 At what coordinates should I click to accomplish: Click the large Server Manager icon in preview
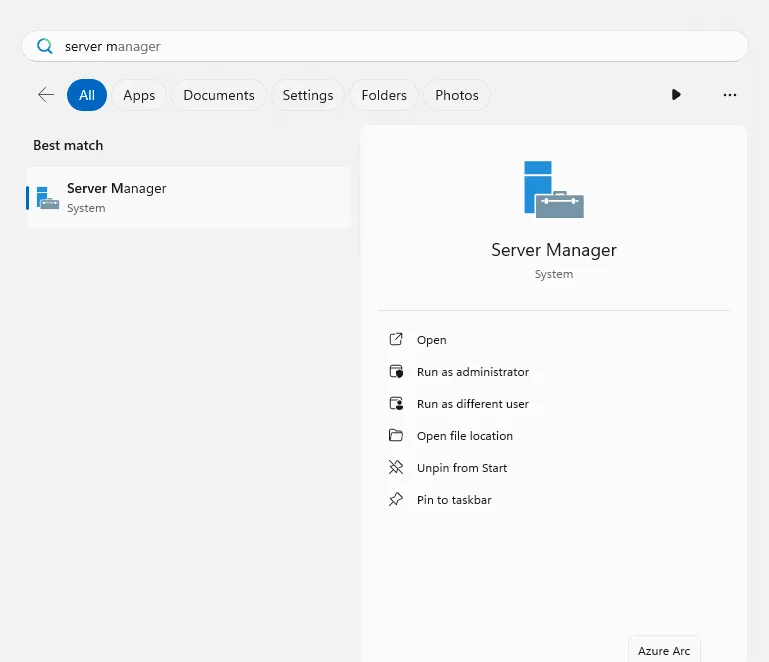point(554,189)
